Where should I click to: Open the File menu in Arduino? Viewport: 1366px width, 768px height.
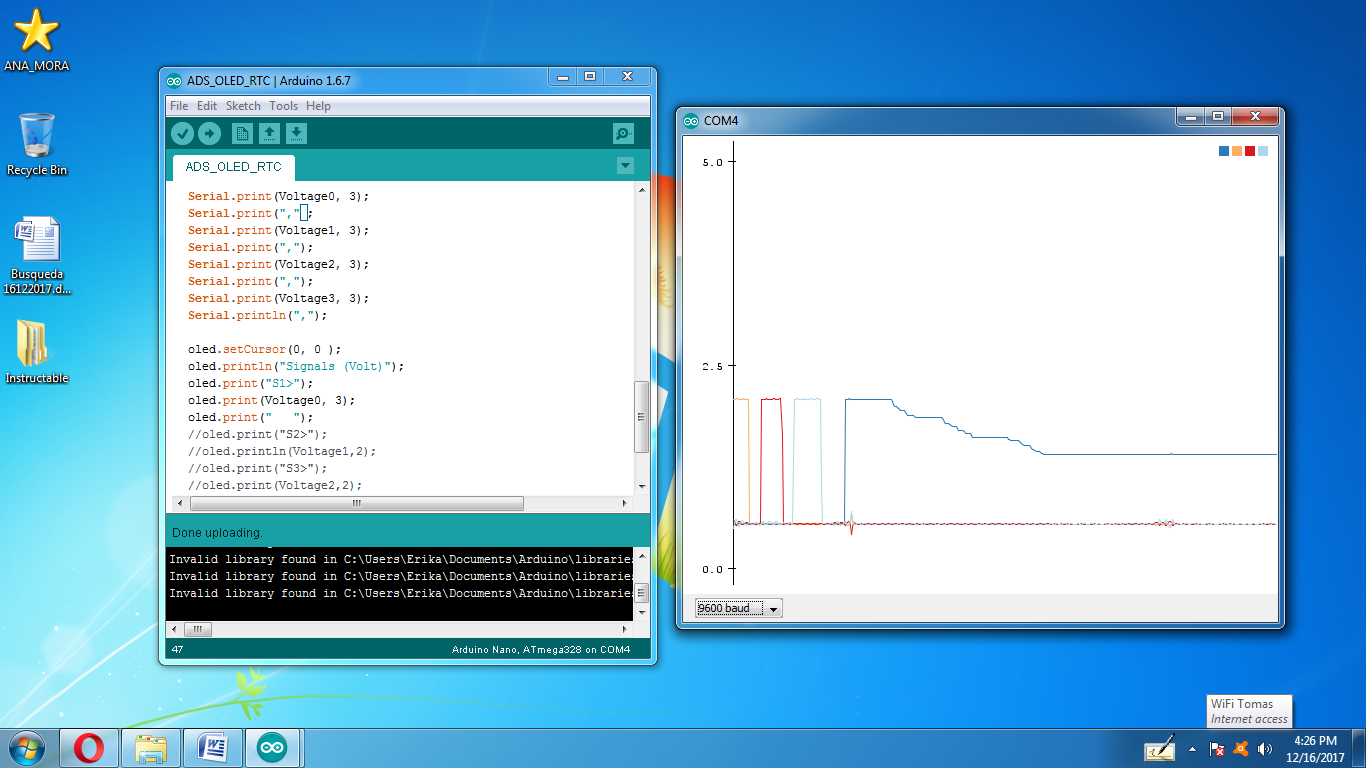(x=179, y=106)
